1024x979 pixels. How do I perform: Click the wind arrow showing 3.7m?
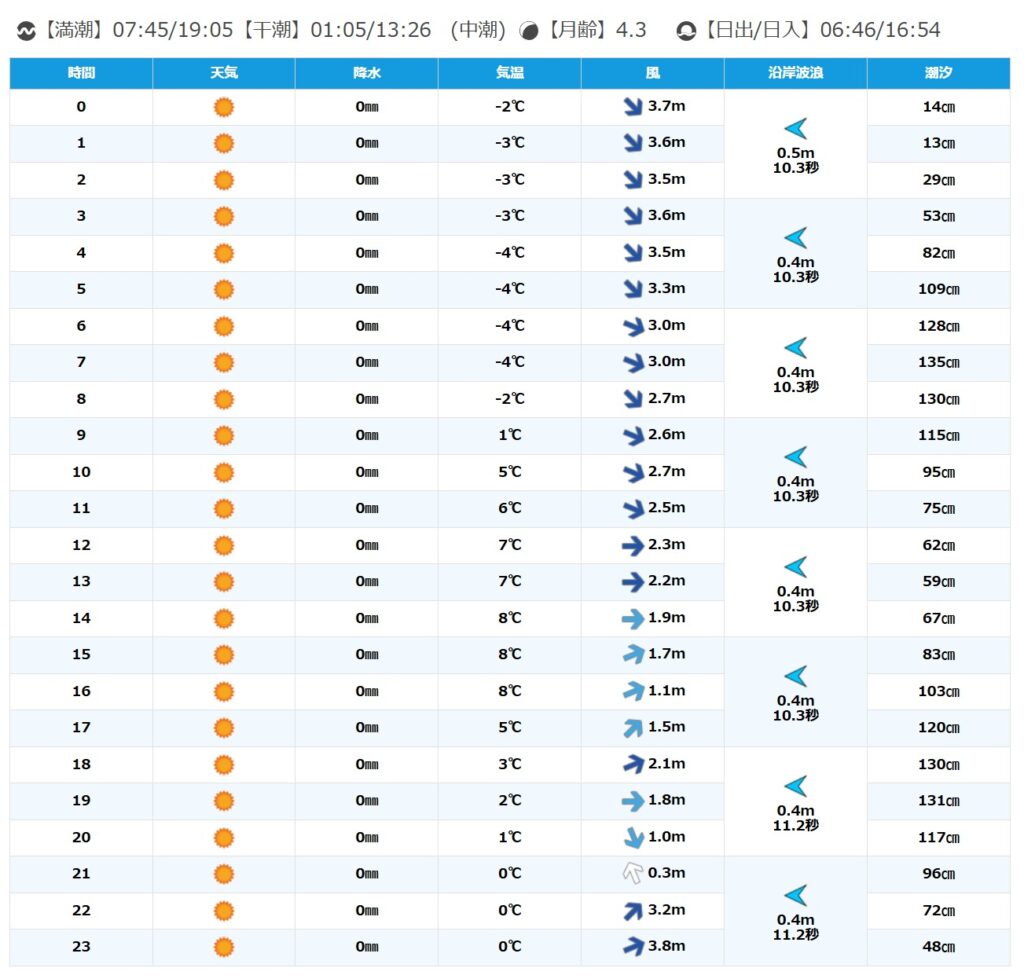pyautogui.click(x=632, y=107)
